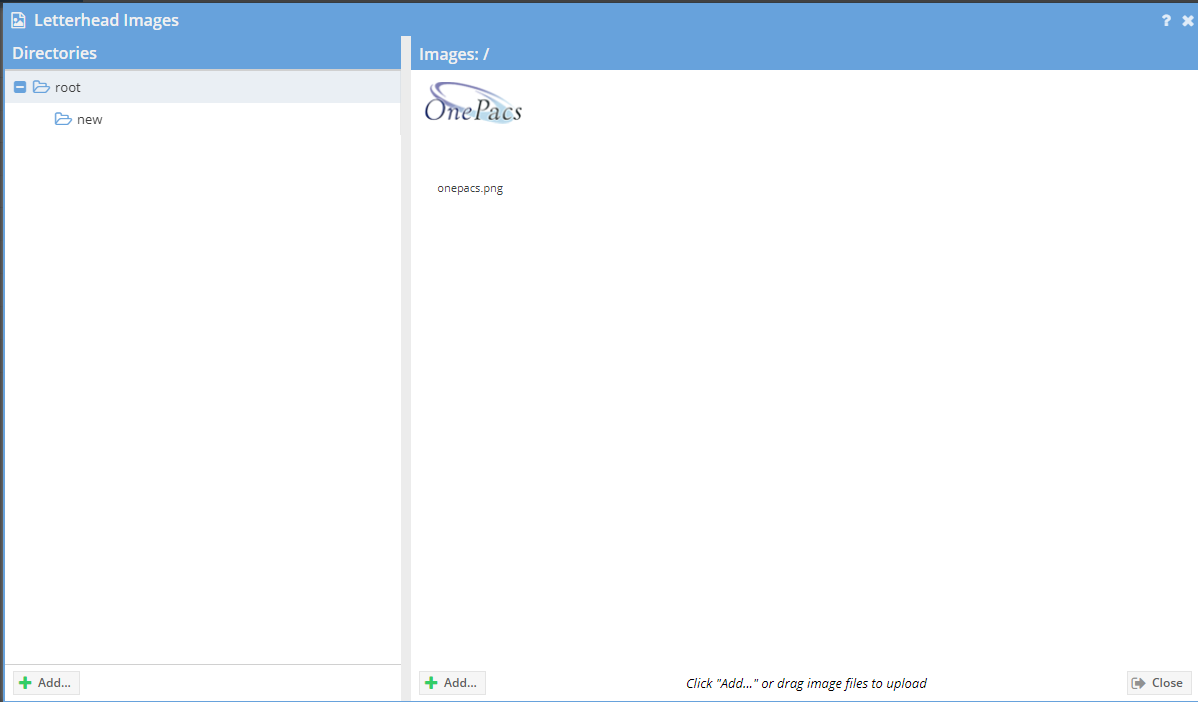The width and height of the screenshot is (1198, 702).
Task: Open the new folder icon
Action: (63, 119)
